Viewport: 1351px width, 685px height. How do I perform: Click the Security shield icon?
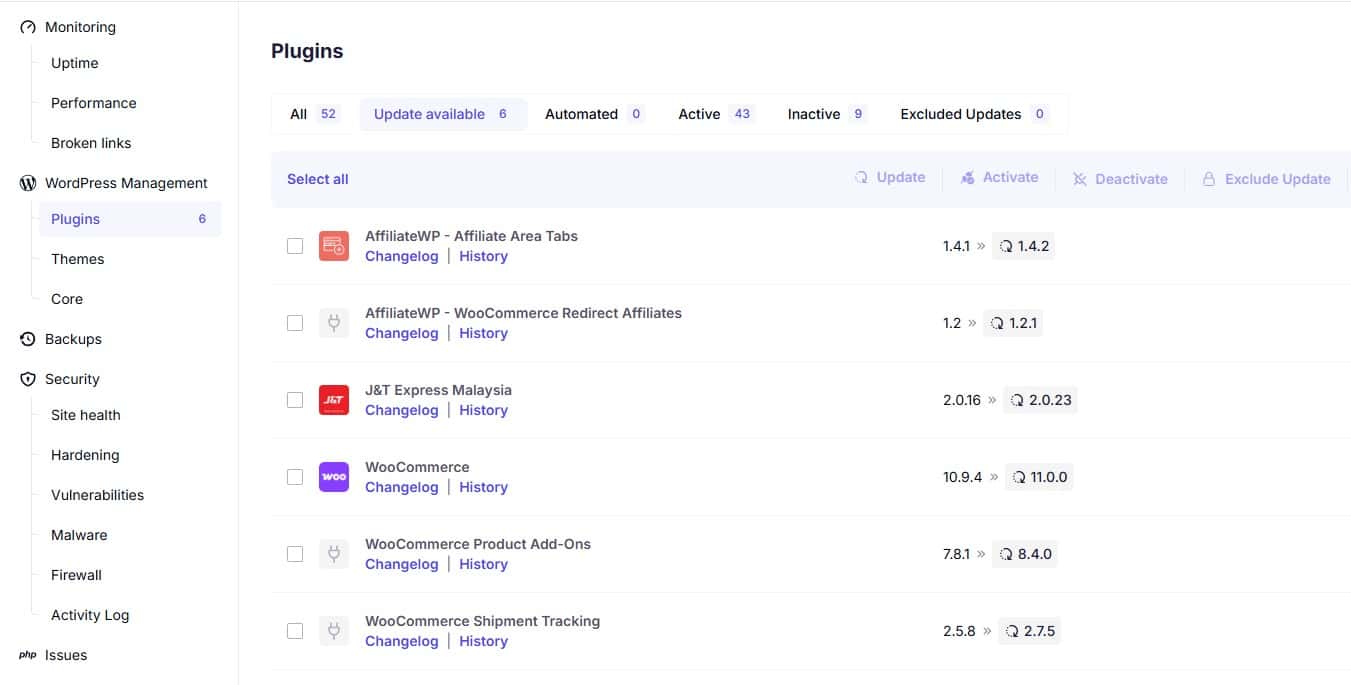(x=28, y=379)
